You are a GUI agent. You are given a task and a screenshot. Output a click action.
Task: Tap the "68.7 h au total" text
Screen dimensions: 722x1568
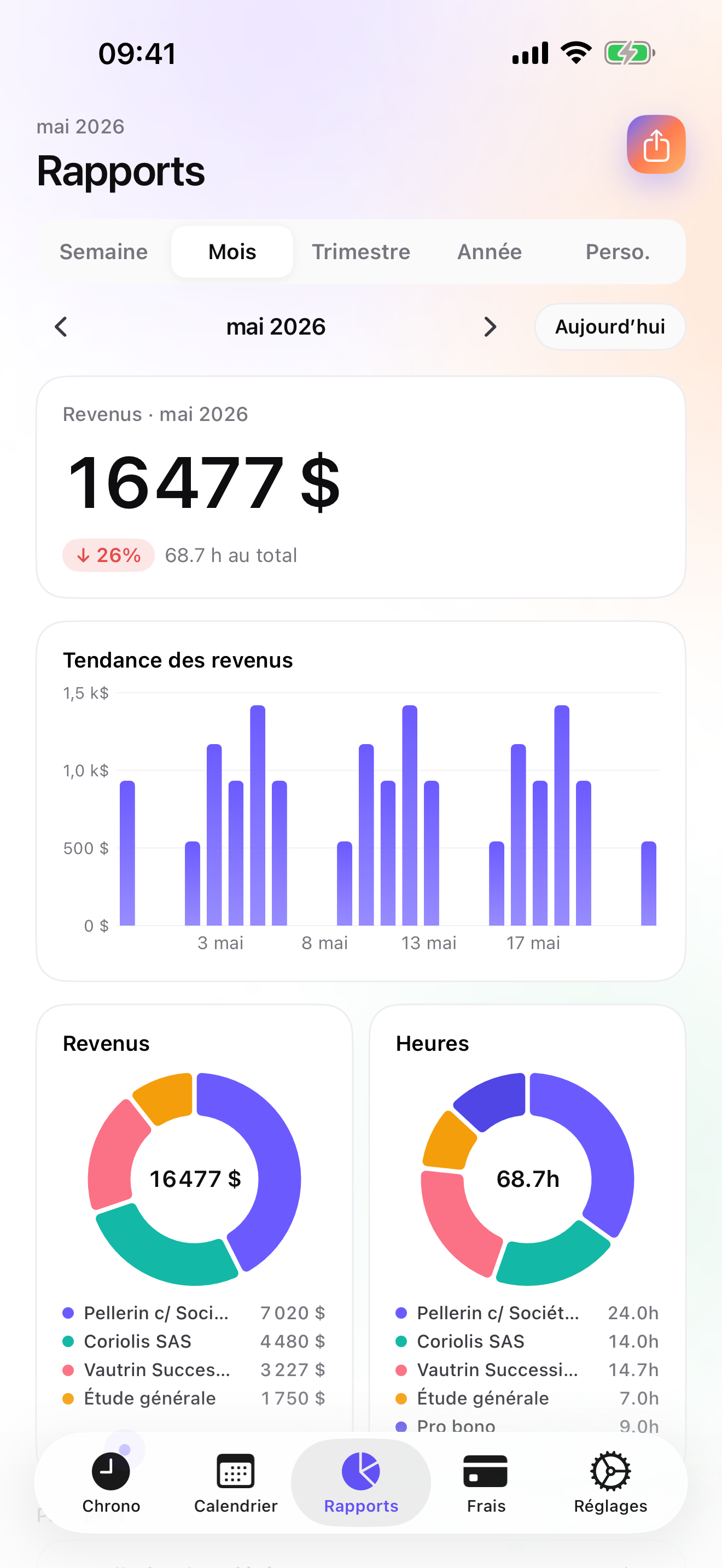point(231,555)
